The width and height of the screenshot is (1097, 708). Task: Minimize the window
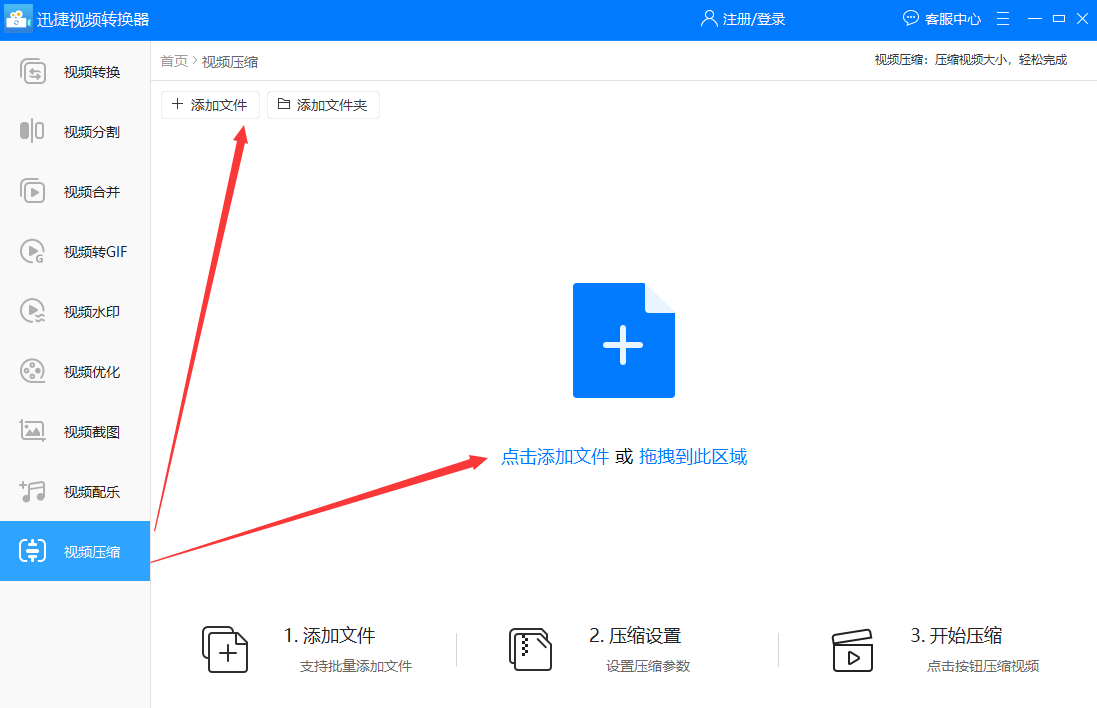tap(1035, 19)
